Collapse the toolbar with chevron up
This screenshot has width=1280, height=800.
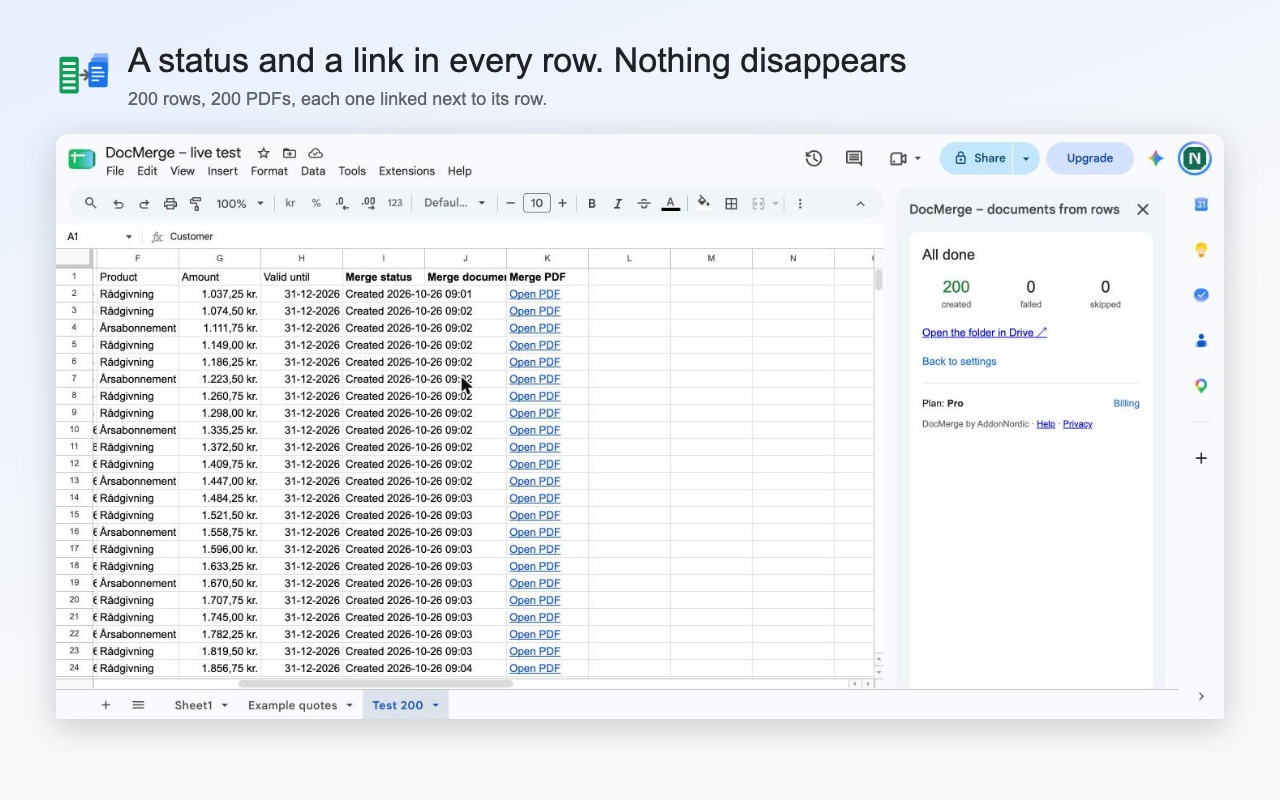860,203
